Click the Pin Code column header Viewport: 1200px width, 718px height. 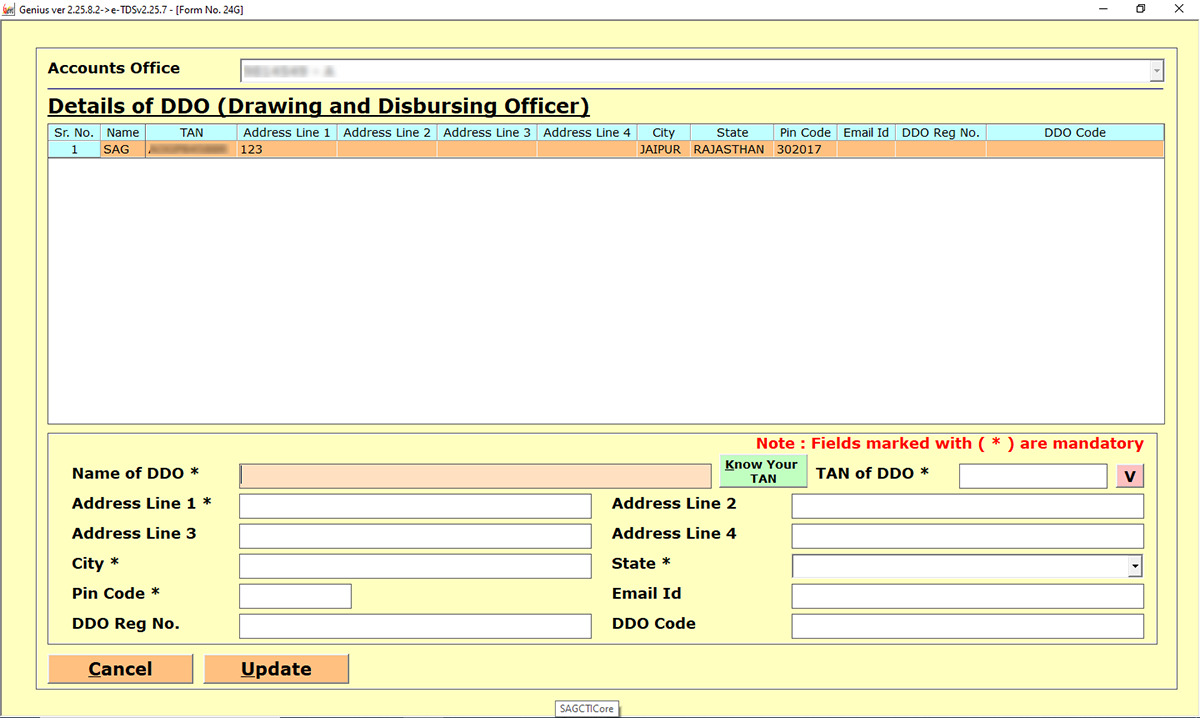coord(805,132)
